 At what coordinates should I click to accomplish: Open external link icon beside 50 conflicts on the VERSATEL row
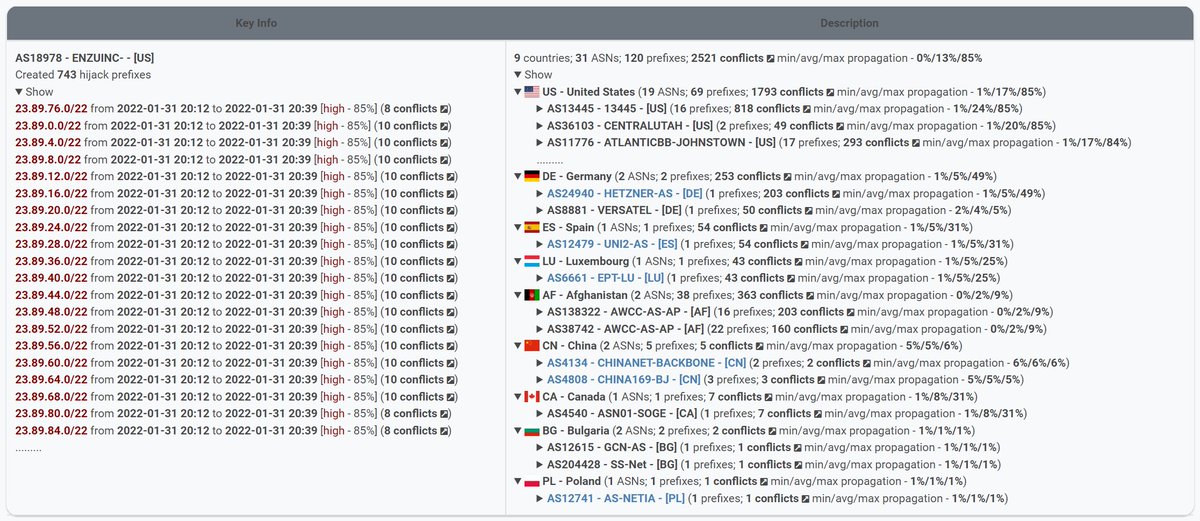click(x=810, y=211)
